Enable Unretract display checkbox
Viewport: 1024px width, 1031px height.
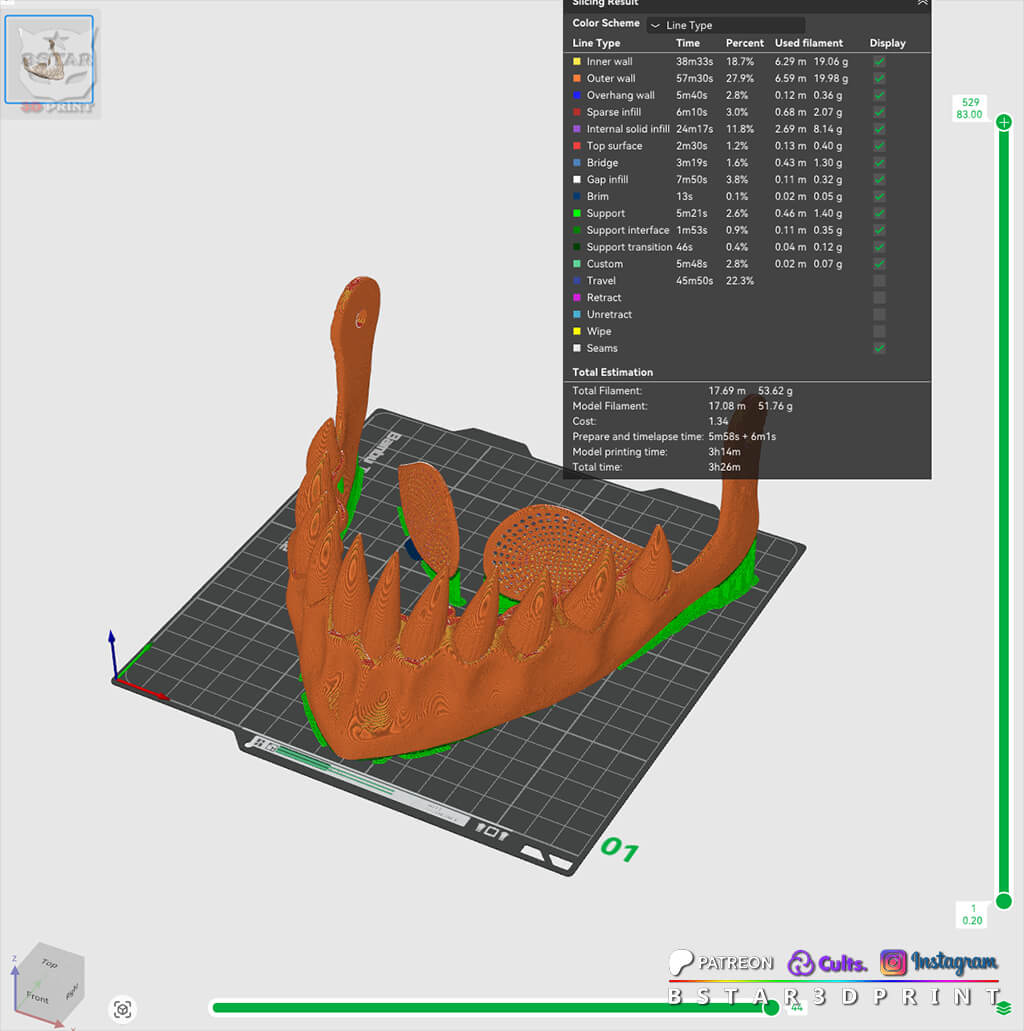(x=879, y=314)
